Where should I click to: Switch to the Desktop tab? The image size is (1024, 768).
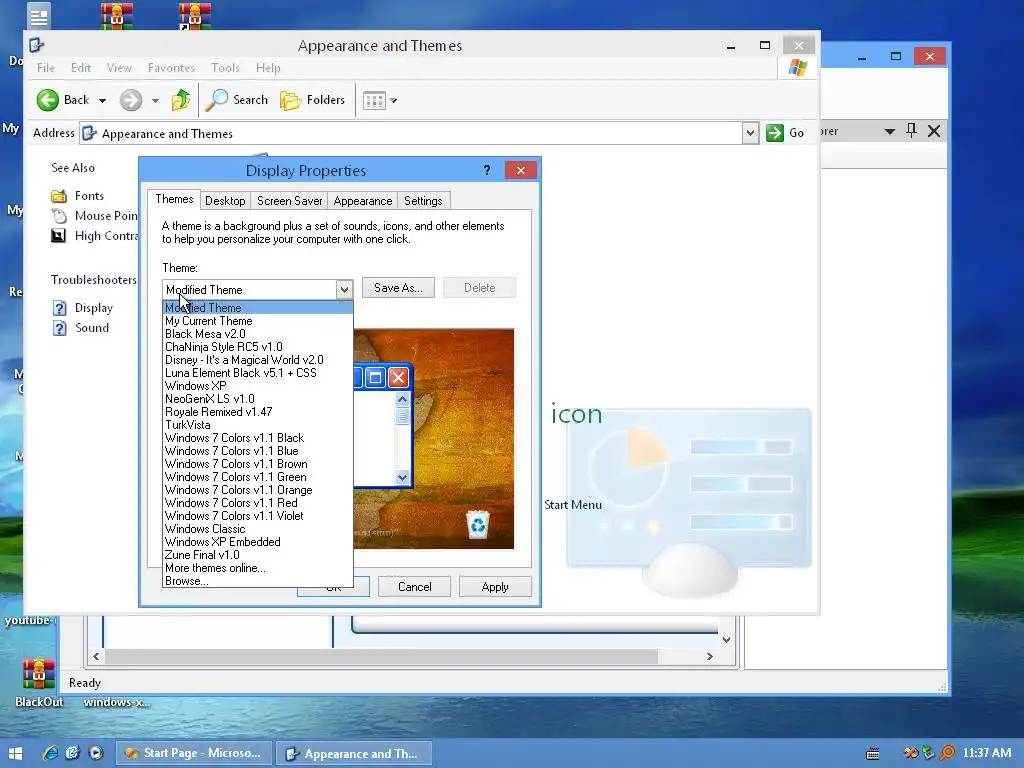(x=225, y=200)
